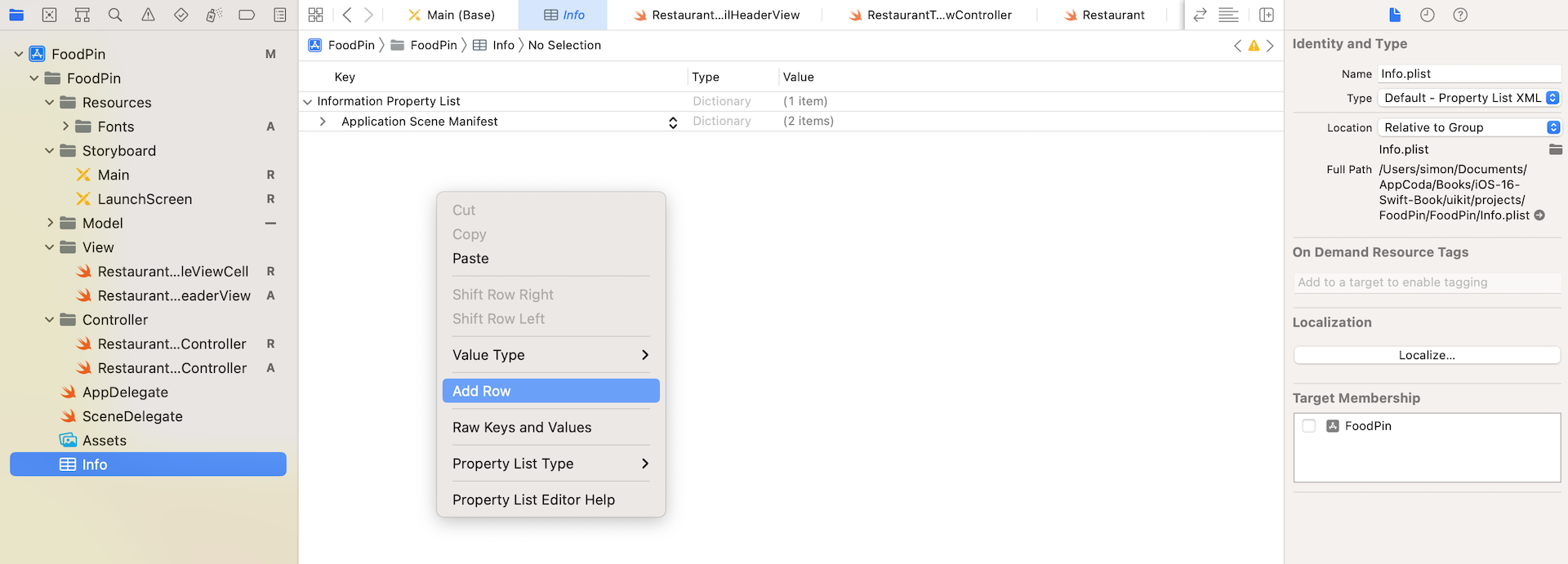Image resolution: width=1568 pixels, height=564 pixels.
Task: Open the Issue navigator warning icon
Action: pos(148,15)
